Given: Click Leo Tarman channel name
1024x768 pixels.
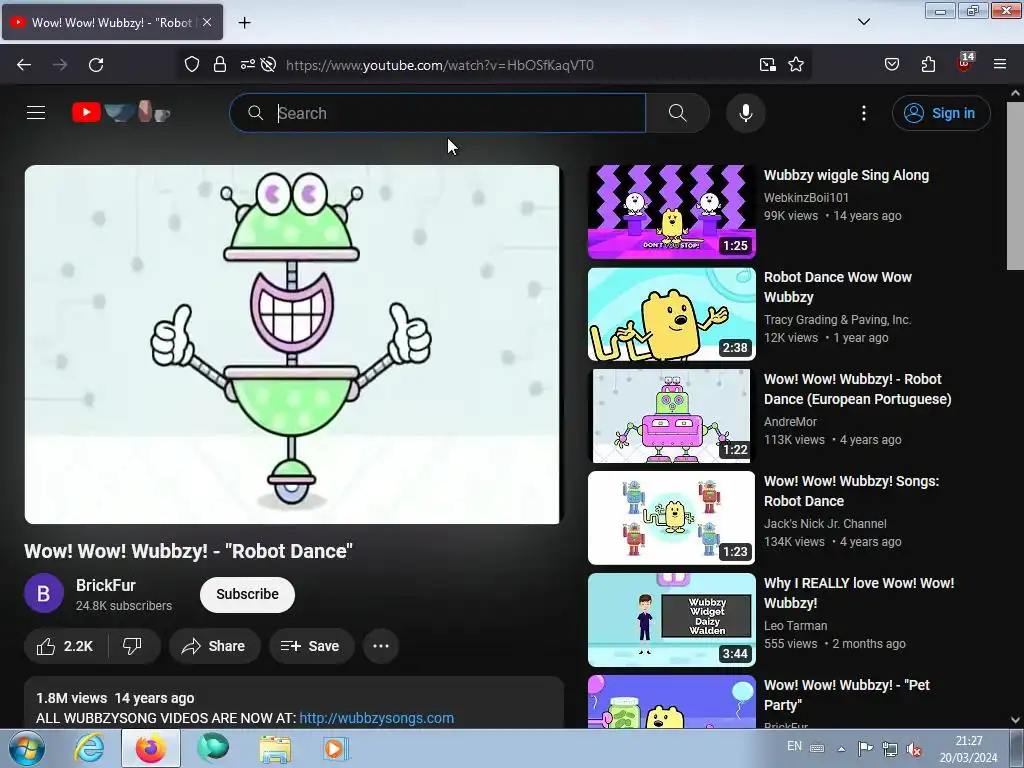Looking at the screenshot, I should (x=795, y=625).
